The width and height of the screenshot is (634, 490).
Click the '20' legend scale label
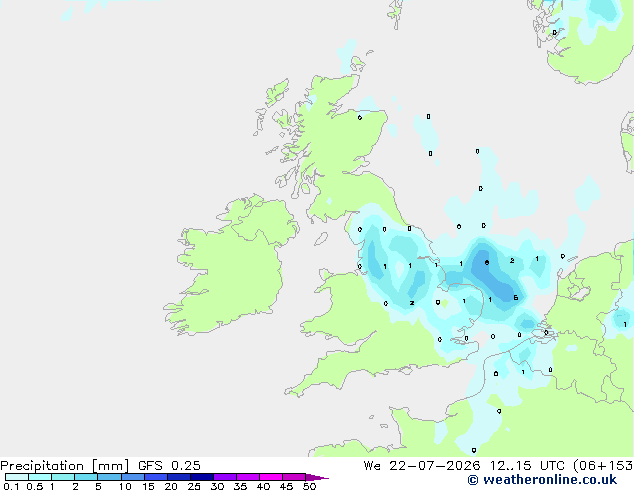click(171, 486)
